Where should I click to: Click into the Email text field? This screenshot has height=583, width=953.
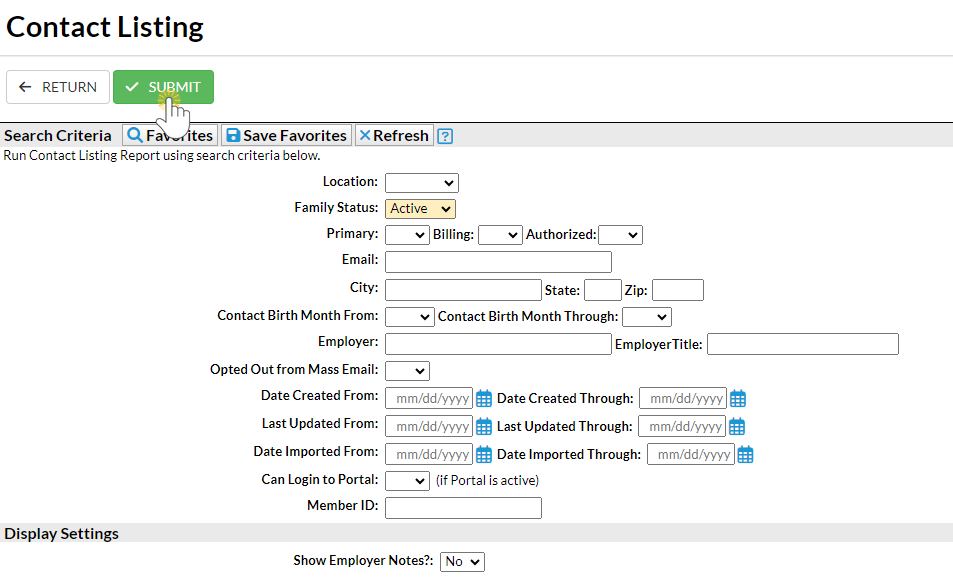498,262
